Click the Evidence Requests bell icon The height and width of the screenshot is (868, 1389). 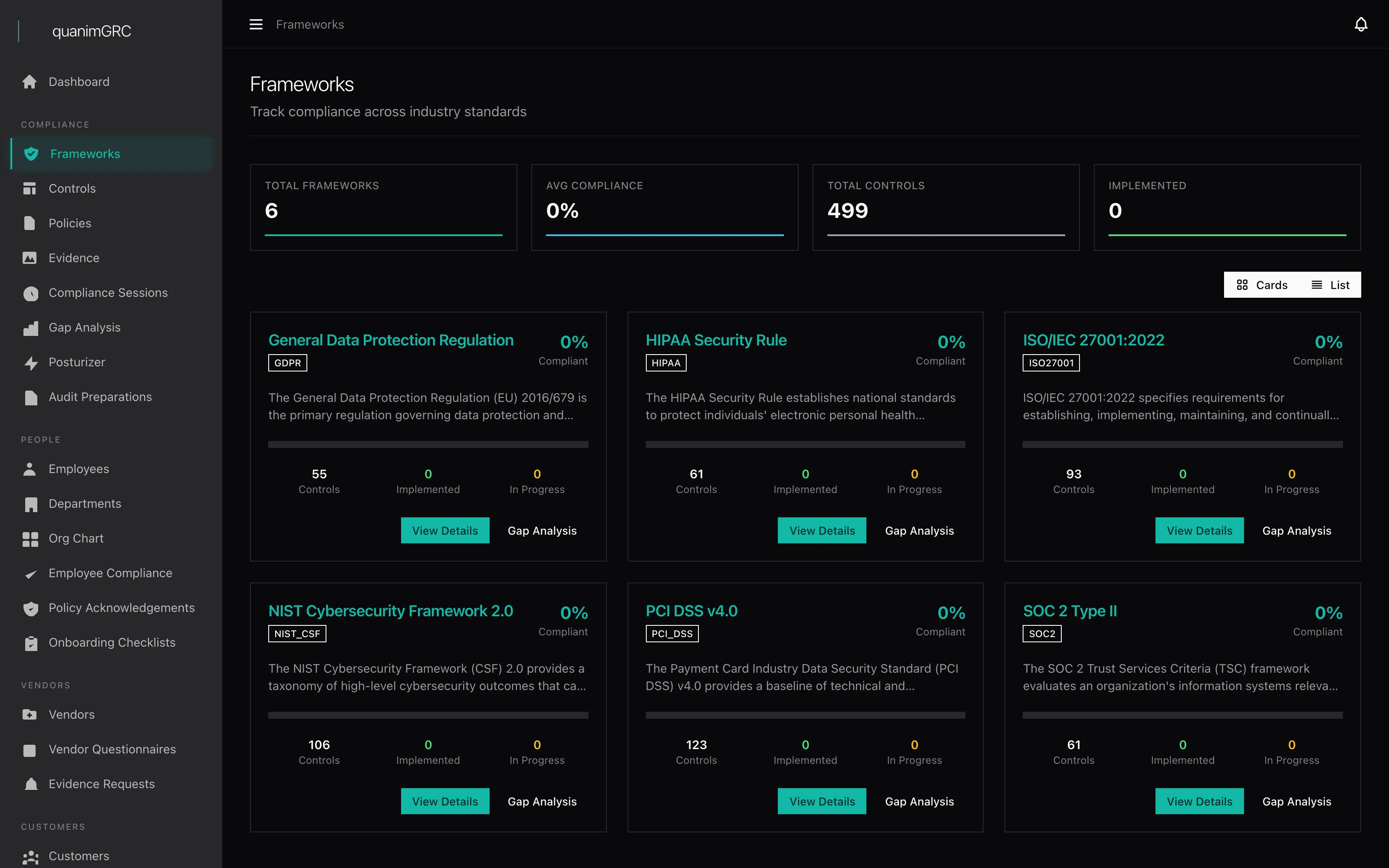(x=31, y=784)
